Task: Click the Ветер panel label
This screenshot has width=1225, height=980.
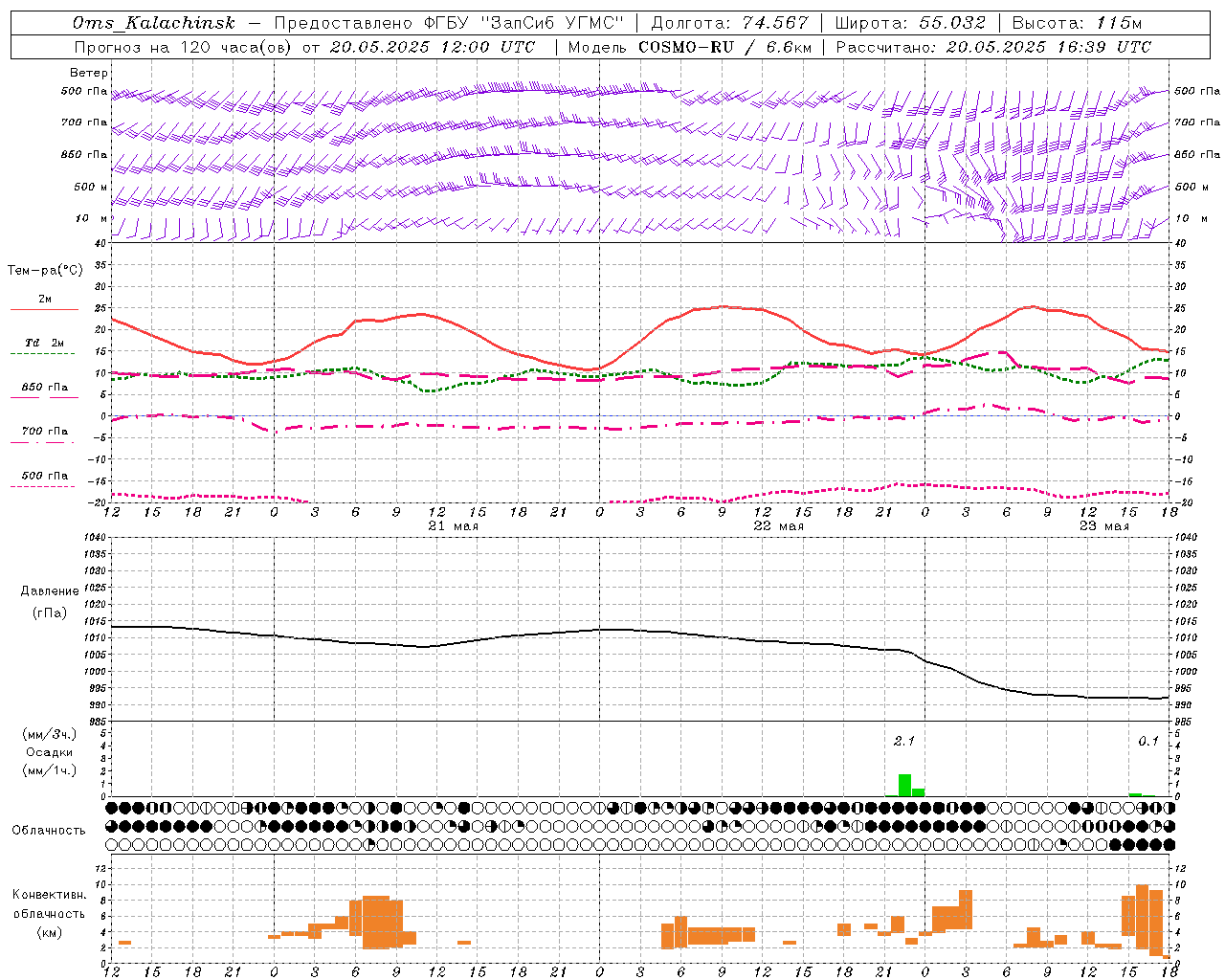Action: [x=89, y=73]
